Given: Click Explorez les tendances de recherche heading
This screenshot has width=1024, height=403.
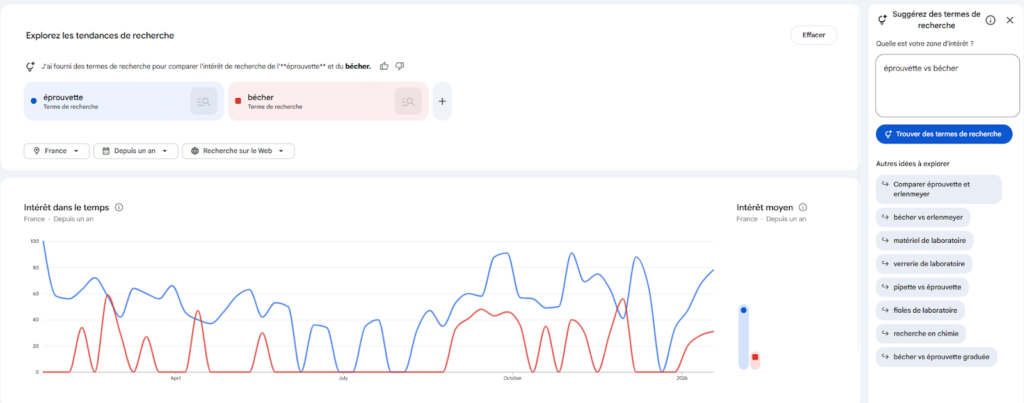Looking at the screenshot, I should click(100, 35).
